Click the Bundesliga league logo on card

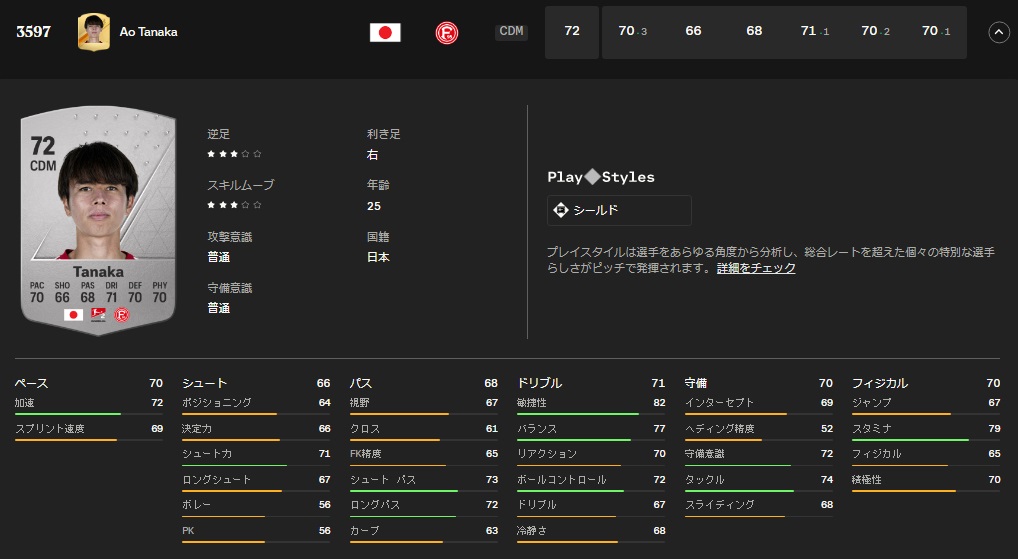pyautogui.click(x=98, y=314)
